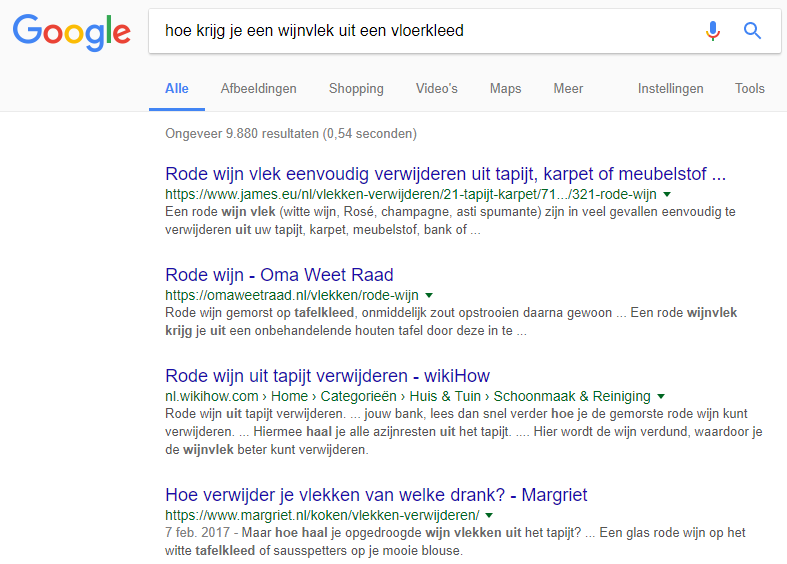Switch to the Afbeeldingen tab
This screenshot has width=787, height=564.
[x=258, y=89]
